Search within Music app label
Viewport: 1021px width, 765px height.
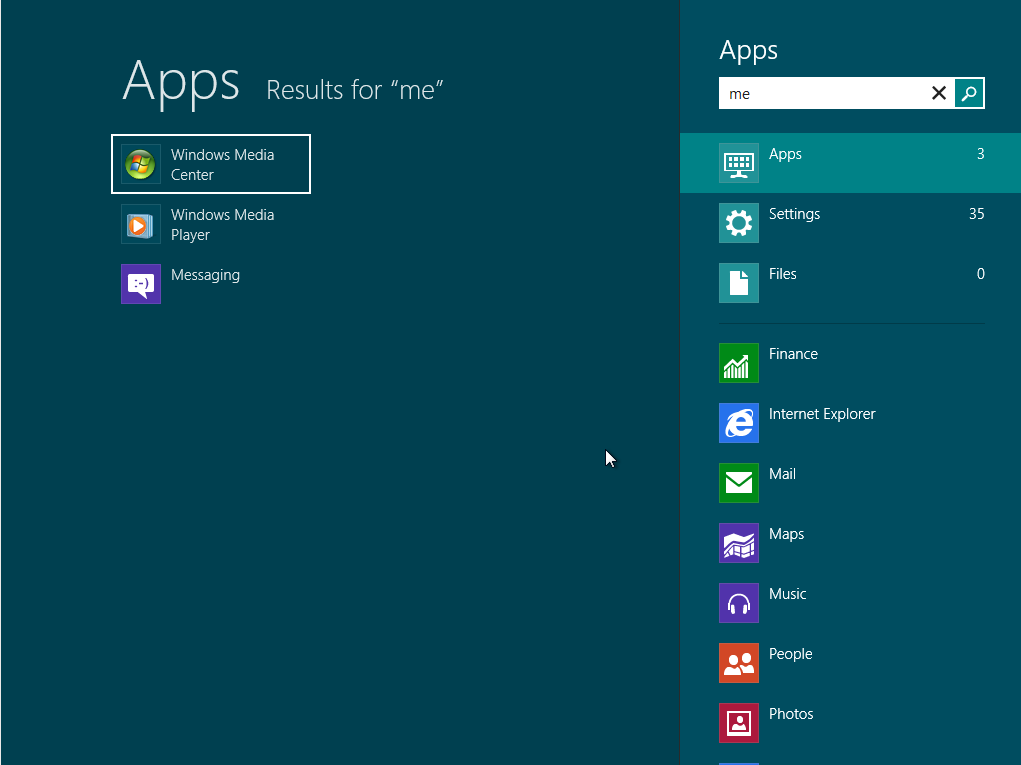pos(787,594)
